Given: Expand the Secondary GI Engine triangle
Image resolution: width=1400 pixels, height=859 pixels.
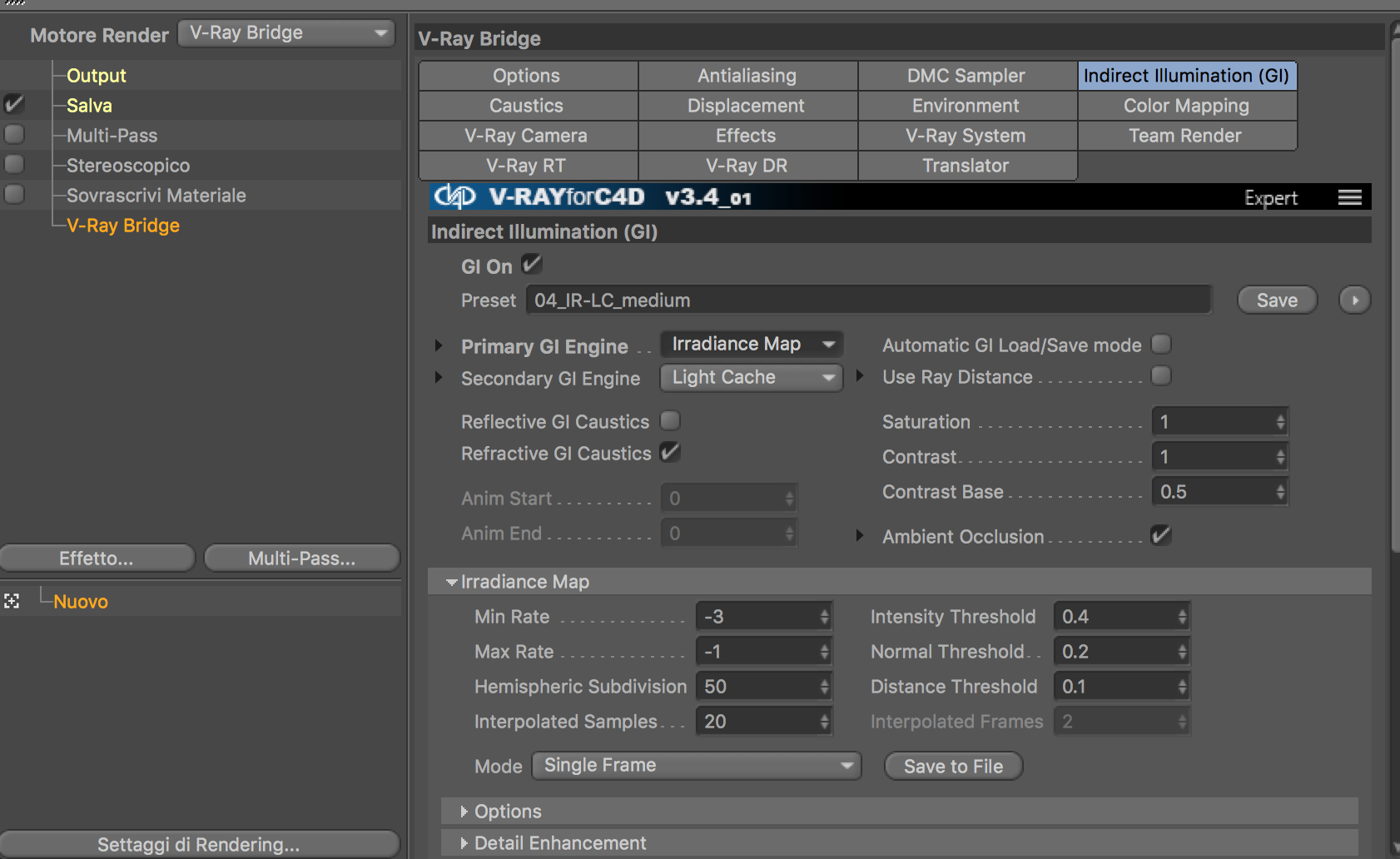Looking at the screenshot, I should [x=439, y=377].
